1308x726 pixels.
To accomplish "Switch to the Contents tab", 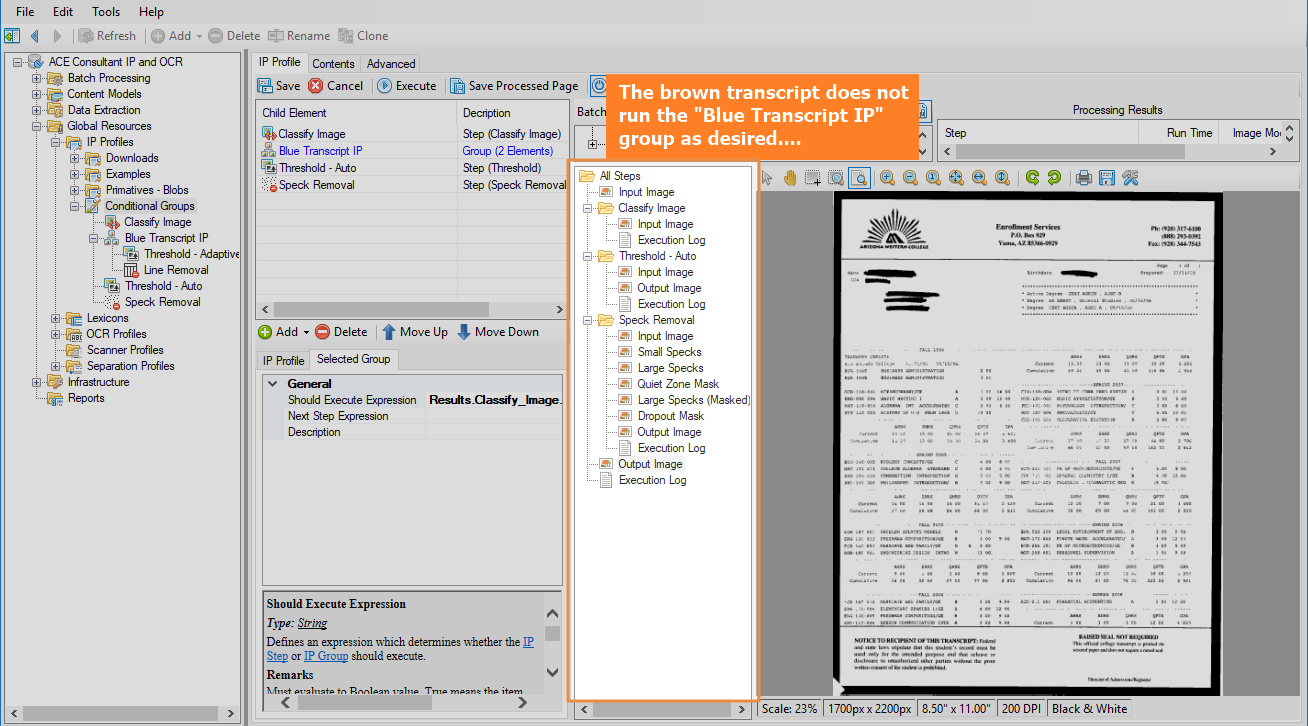I will click(333, 63).
